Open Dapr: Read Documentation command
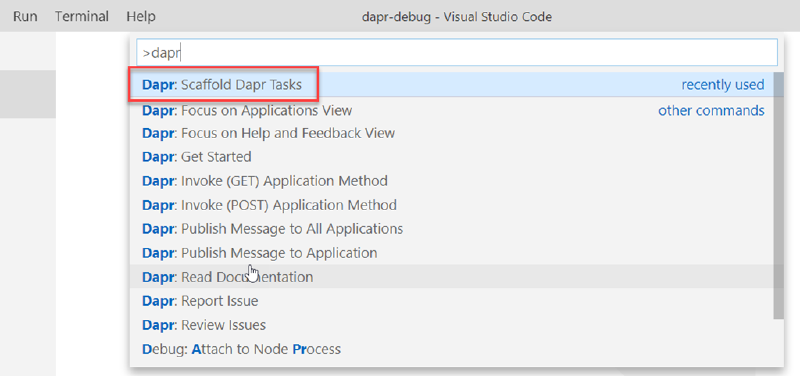This screenshot has height=376, width=800. [x=452, y=277]
